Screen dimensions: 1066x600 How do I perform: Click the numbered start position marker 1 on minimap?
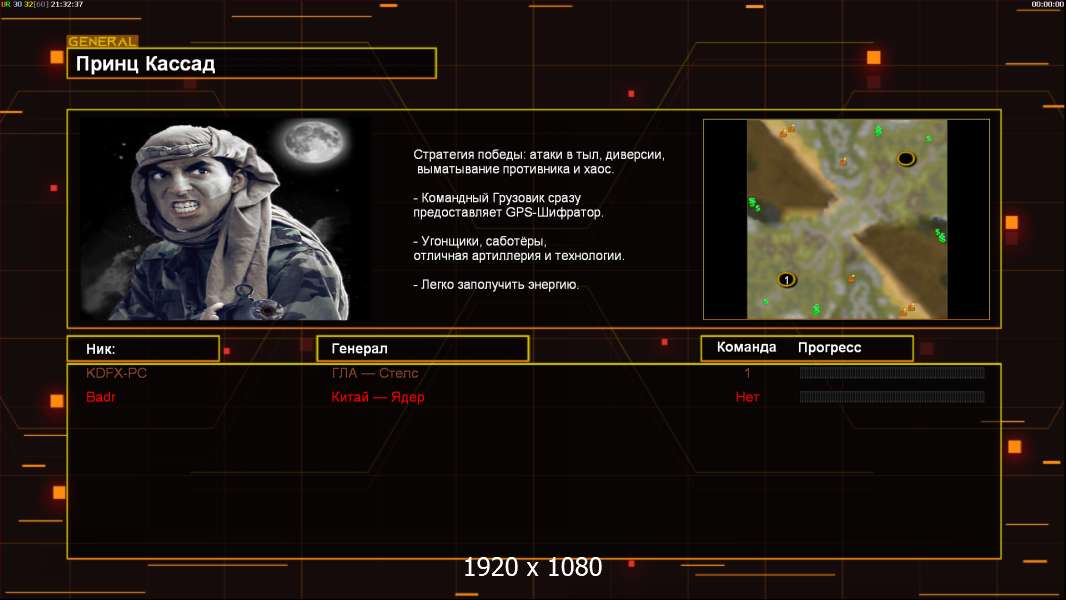(787, 279)
